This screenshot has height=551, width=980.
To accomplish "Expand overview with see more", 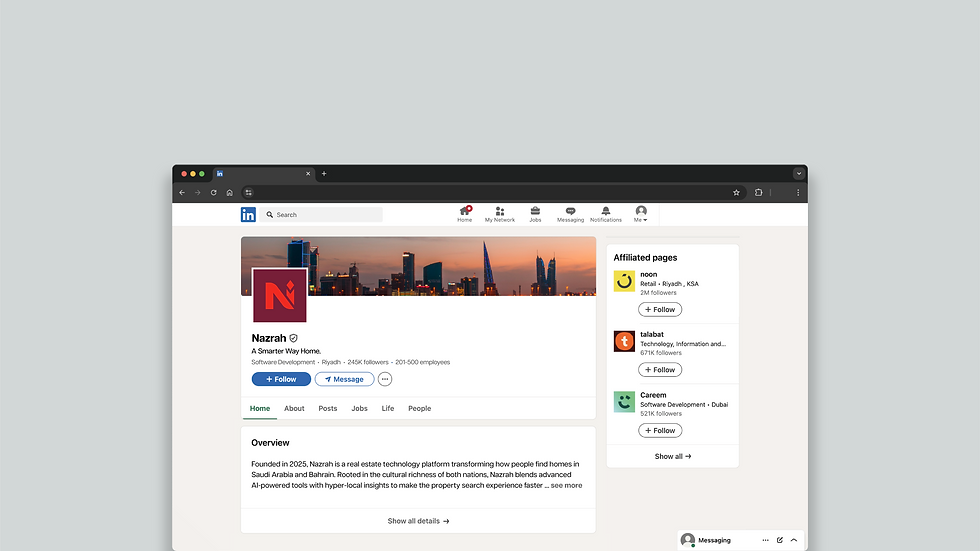I will coord(566,485).
